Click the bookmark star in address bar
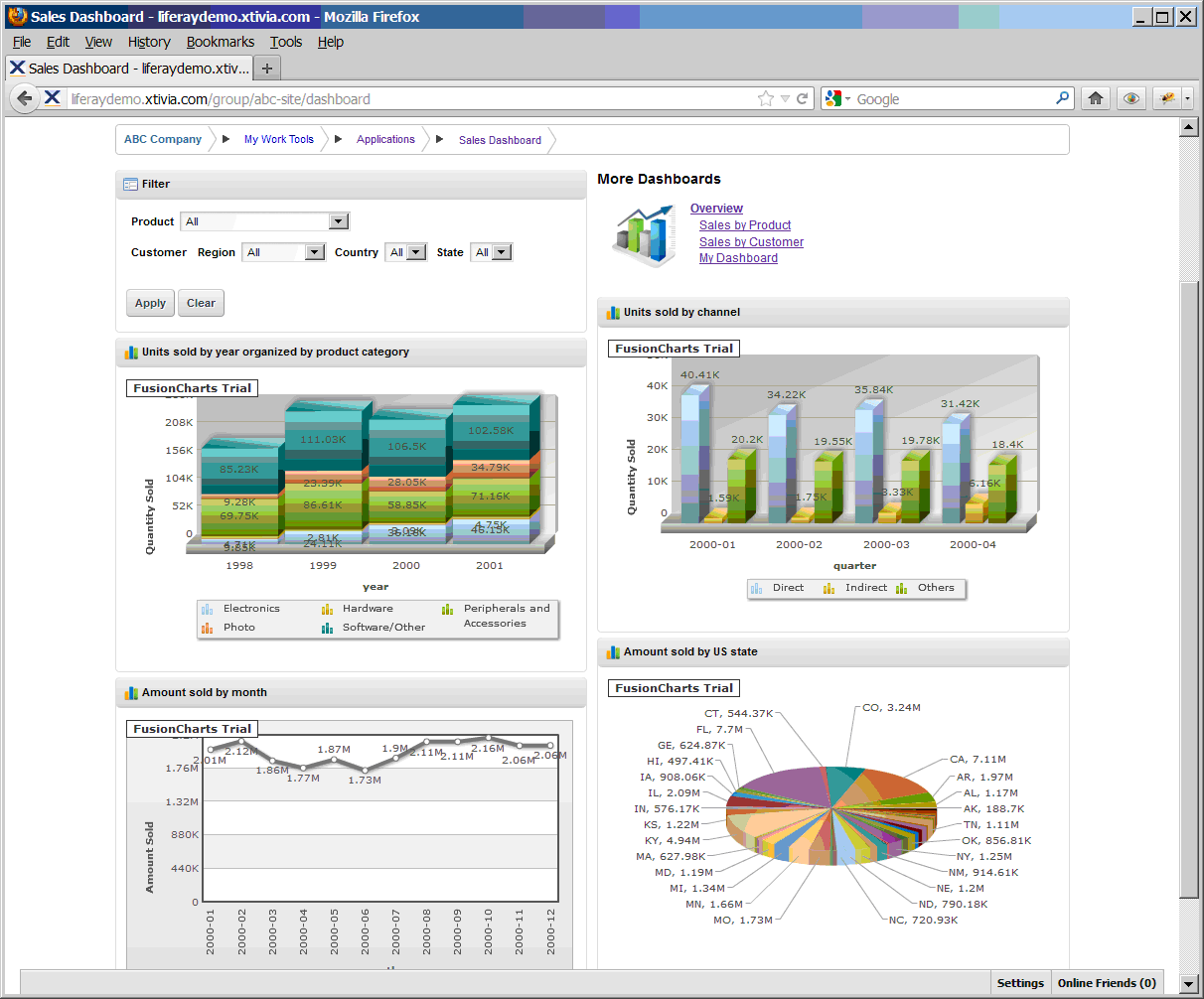The width and height of the screenshot is (1204, 999). [x=765, y=98]
